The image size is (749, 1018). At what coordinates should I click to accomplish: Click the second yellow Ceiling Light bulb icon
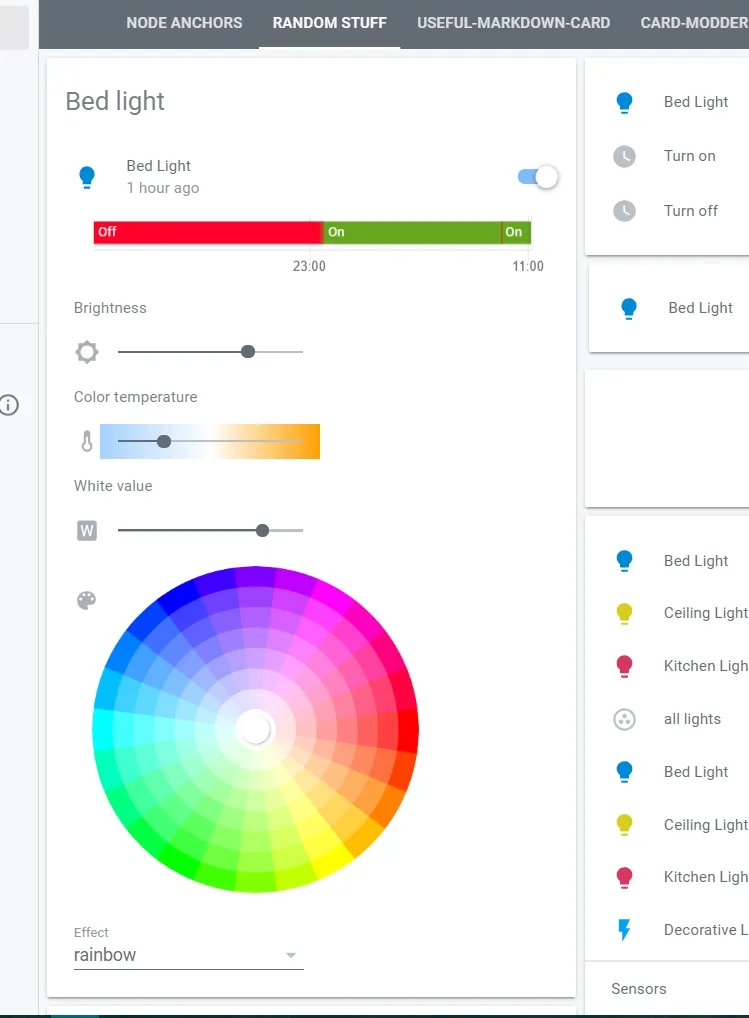pos(624,825)
